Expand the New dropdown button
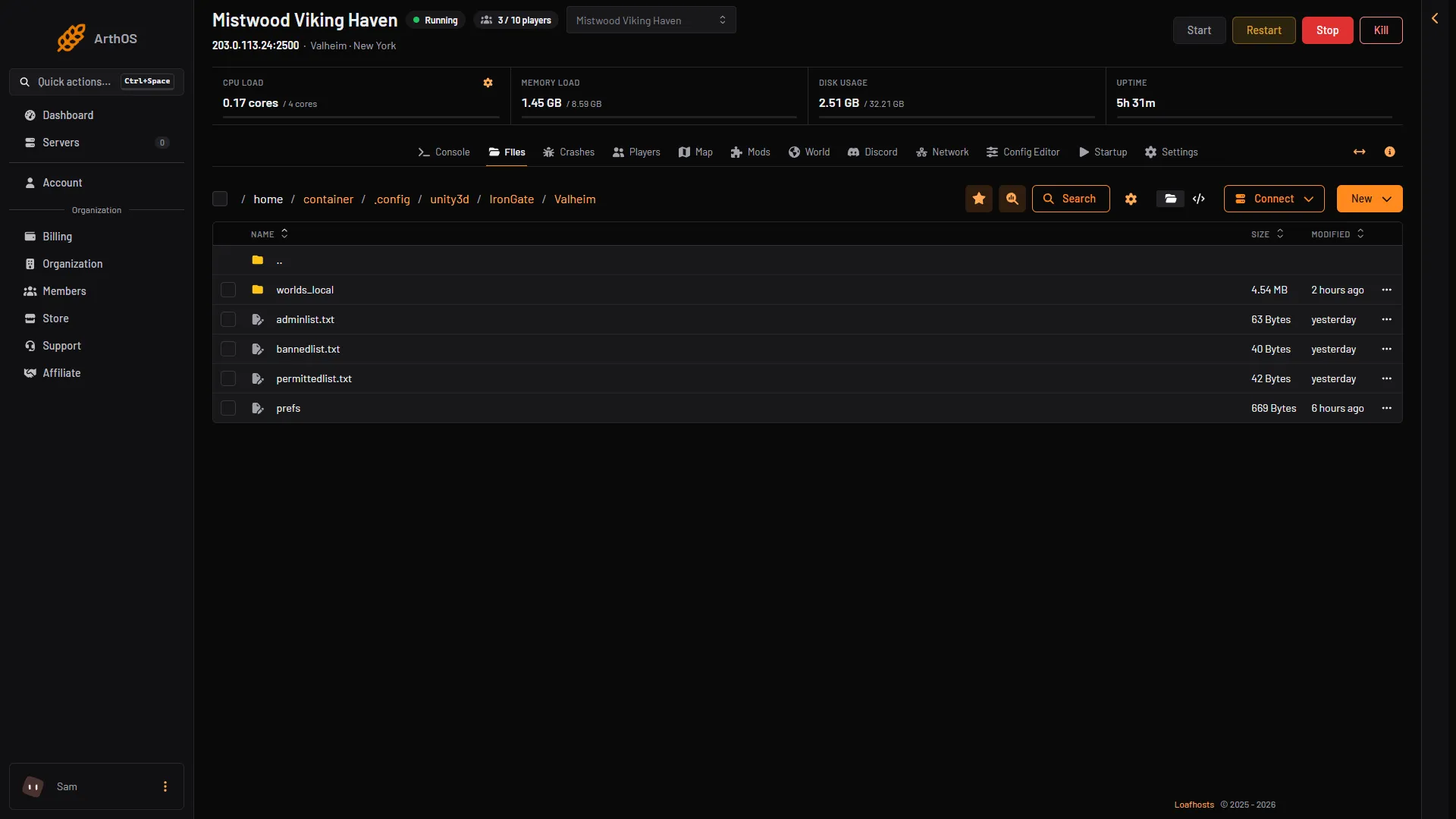The image size is (1456, 819). [1370, 199]
